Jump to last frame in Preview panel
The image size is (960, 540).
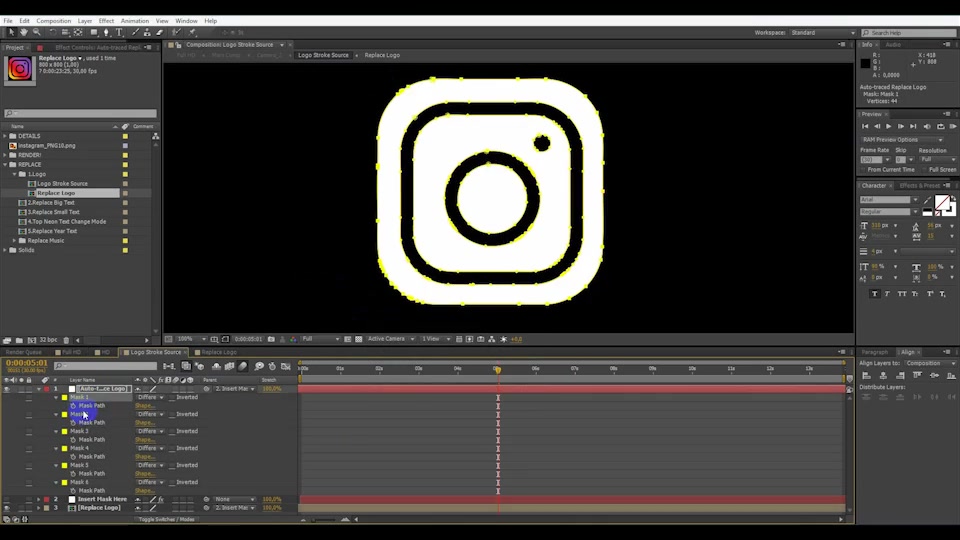[913, 126]
